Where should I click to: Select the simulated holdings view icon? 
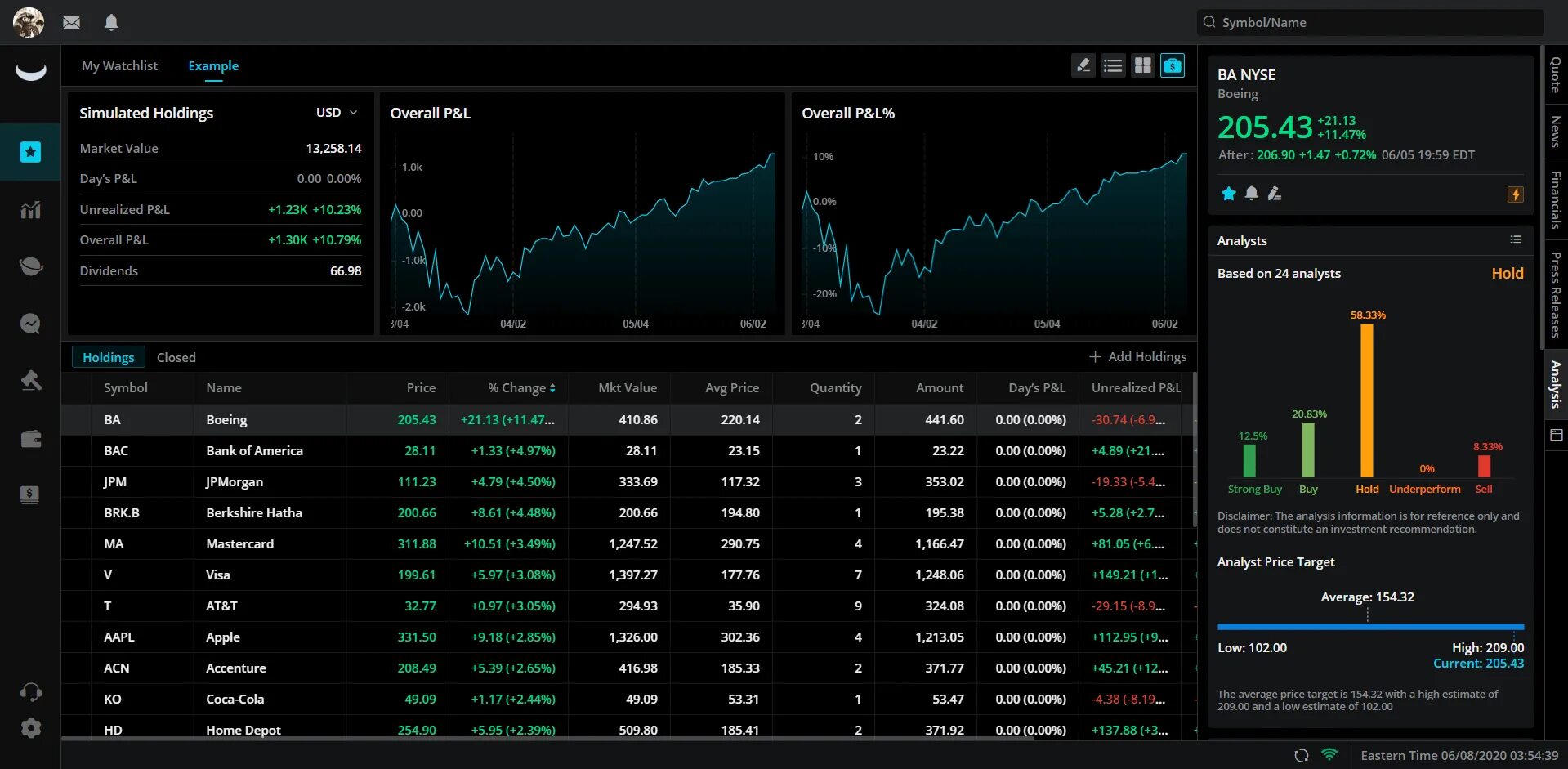point(1173,65)
